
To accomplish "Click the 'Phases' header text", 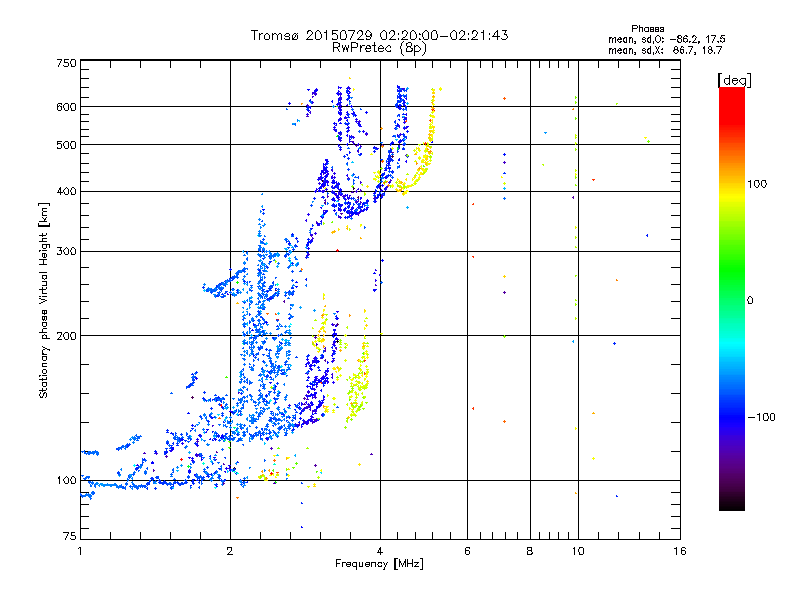I will (x=647, y=29).
